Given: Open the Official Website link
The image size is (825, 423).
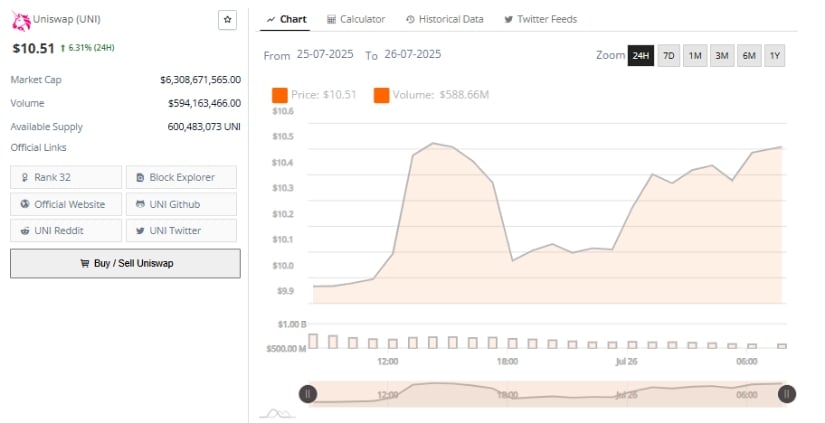Looking at the screenshot, I should (x=66, y=204).
